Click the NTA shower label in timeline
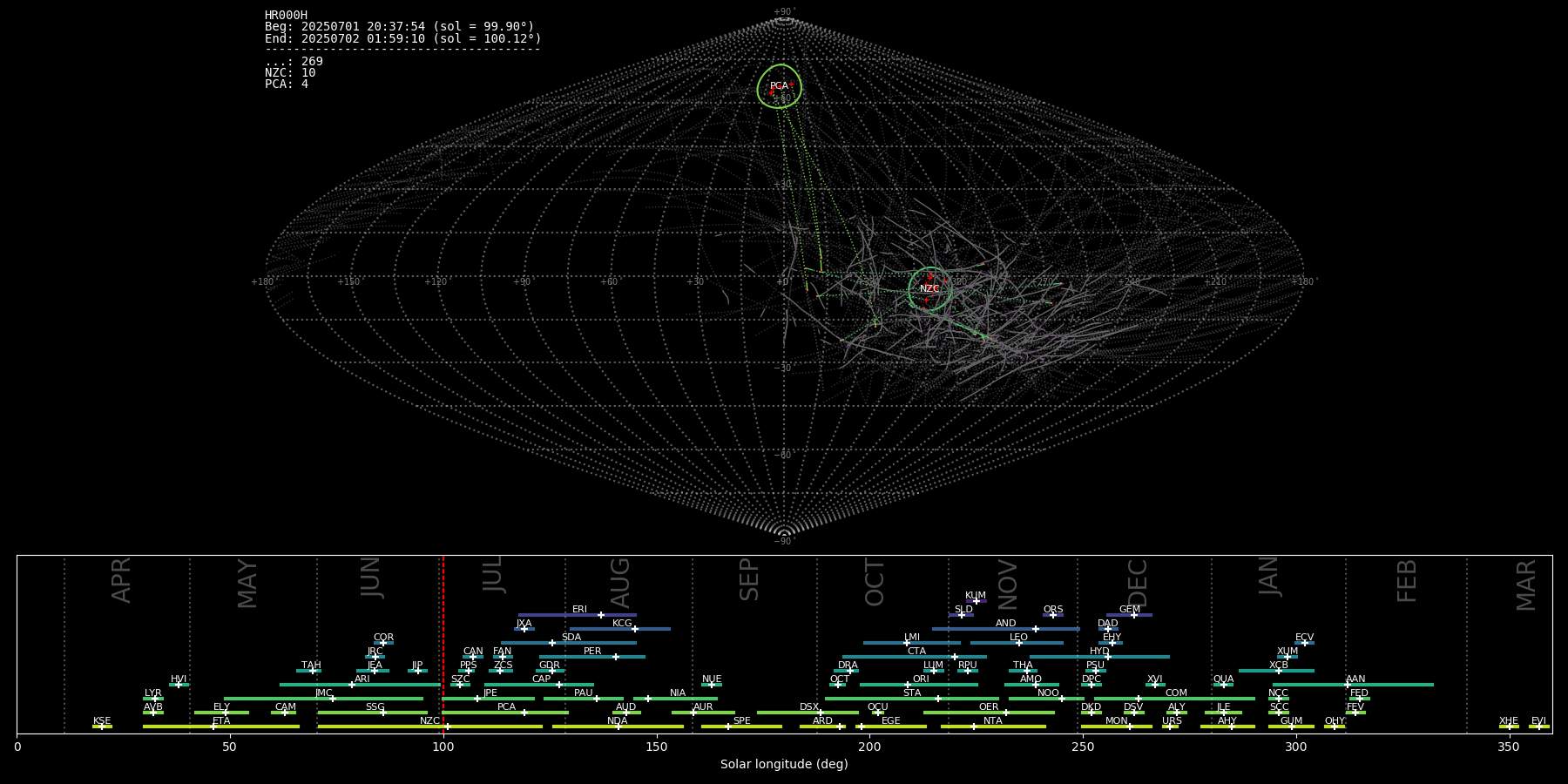This screenshot has width=1568, height=784. (x=993, y=721)
